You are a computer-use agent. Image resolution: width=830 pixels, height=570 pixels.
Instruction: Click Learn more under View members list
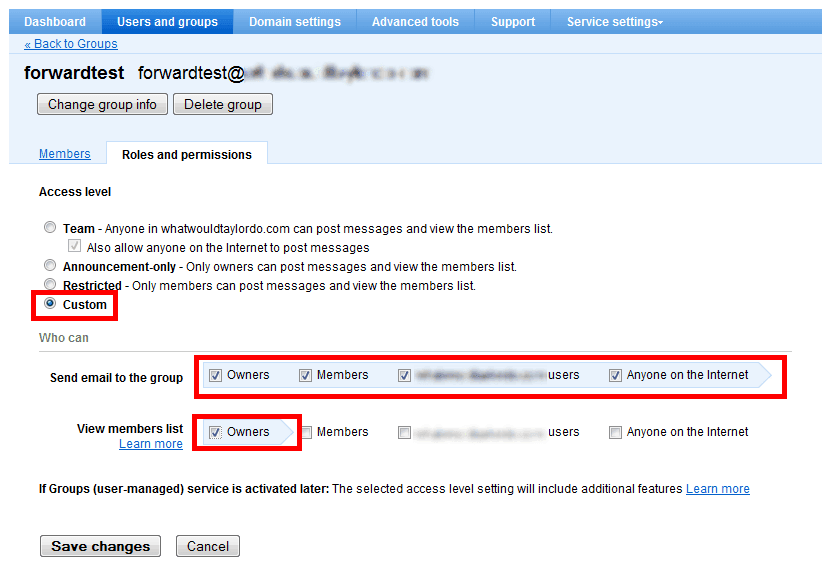click(150, 444)
